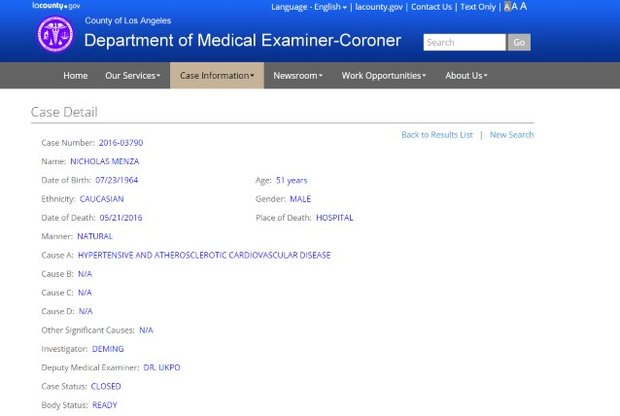Start a New Search
Viewport: 620px width, 416px height.
(512, 135)
